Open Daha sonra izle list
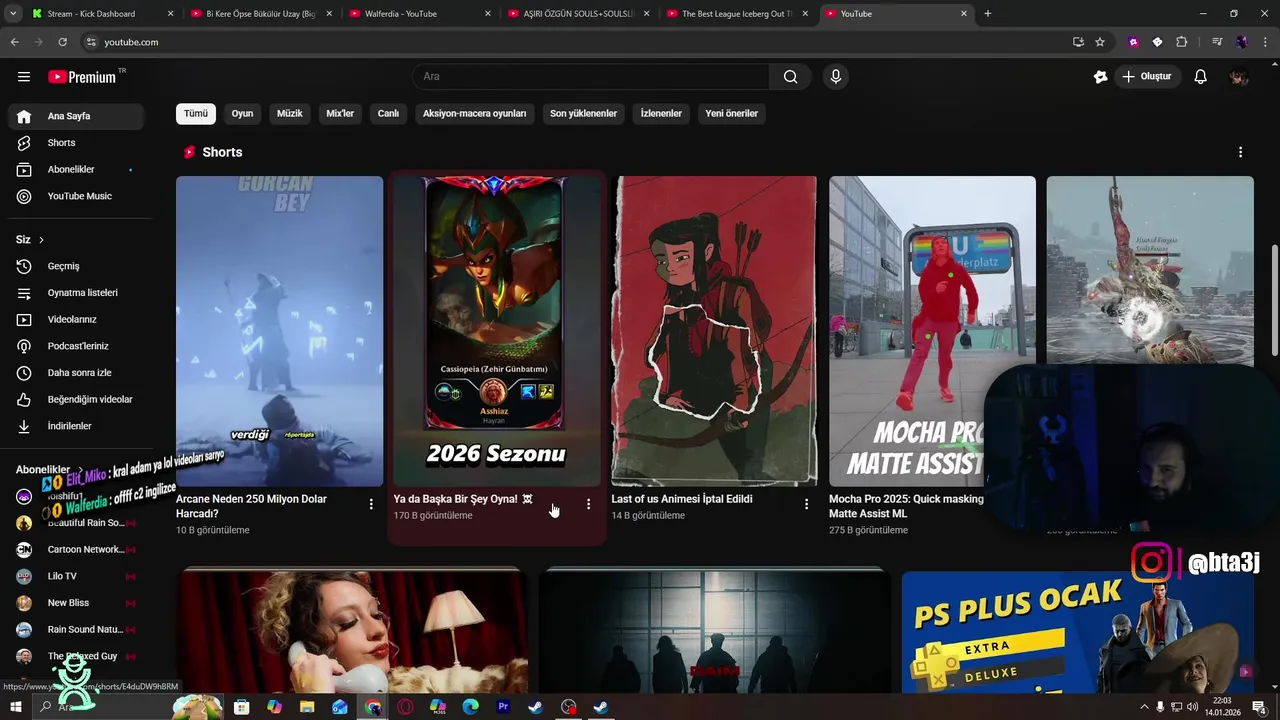This screenshot has width=1280, height=720. (76, 373)
